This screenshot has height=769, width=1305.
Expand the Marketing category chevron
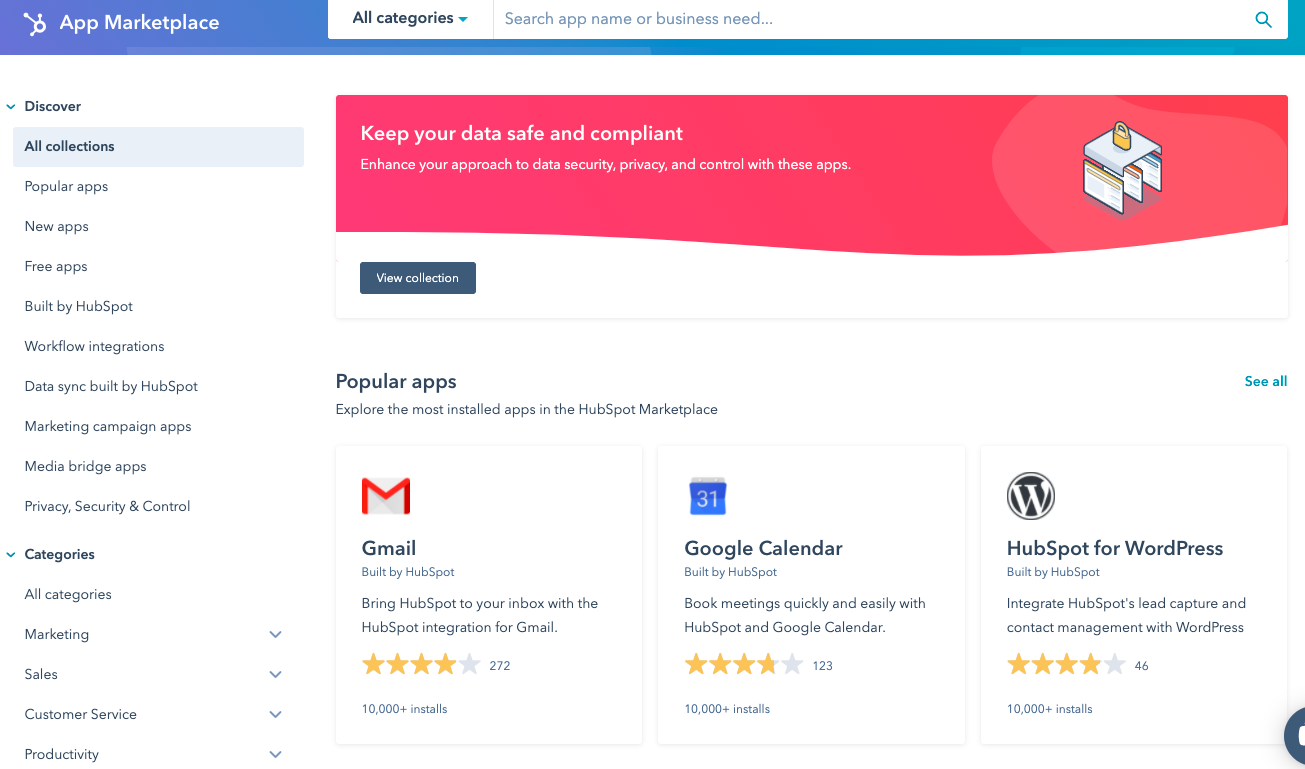coord(276,635)
